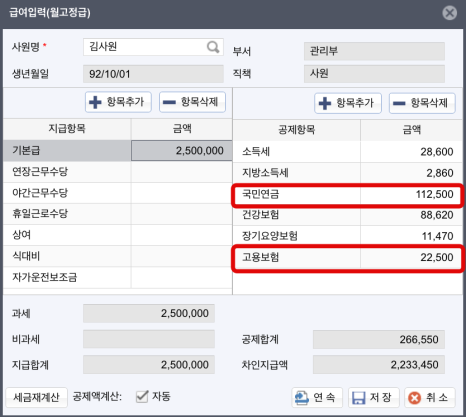Click the 고용보험 amount 22,500
Viewport: 466px width, 417px height.
436,257
